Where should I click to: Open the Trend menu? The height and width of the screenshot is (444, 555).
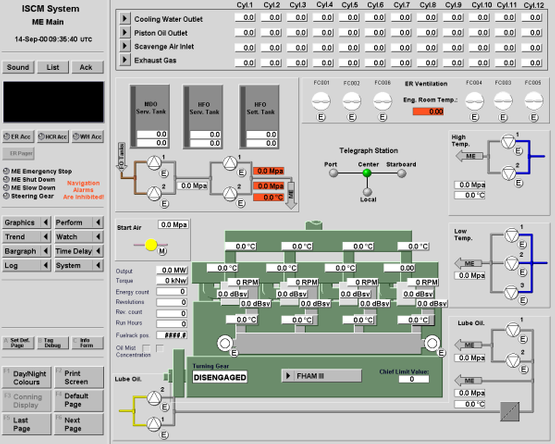pyautogui.click(x=27, y=237)
